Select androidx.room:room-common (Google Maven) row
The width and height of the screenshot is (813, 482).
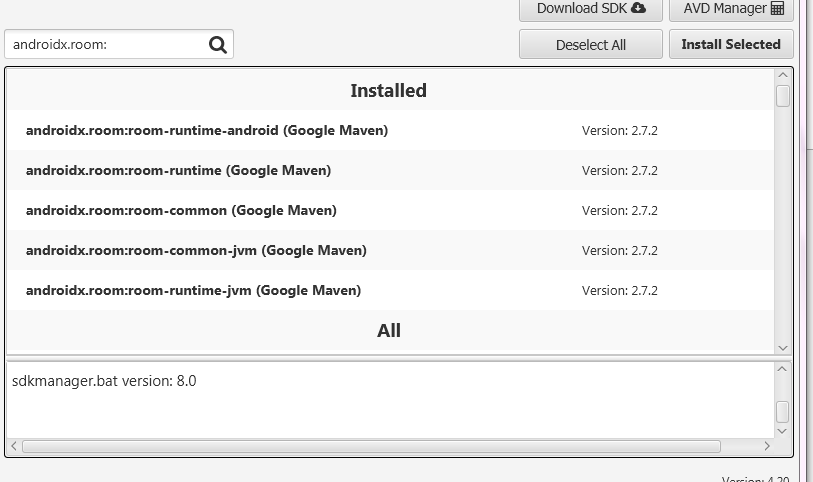point(390,210)
